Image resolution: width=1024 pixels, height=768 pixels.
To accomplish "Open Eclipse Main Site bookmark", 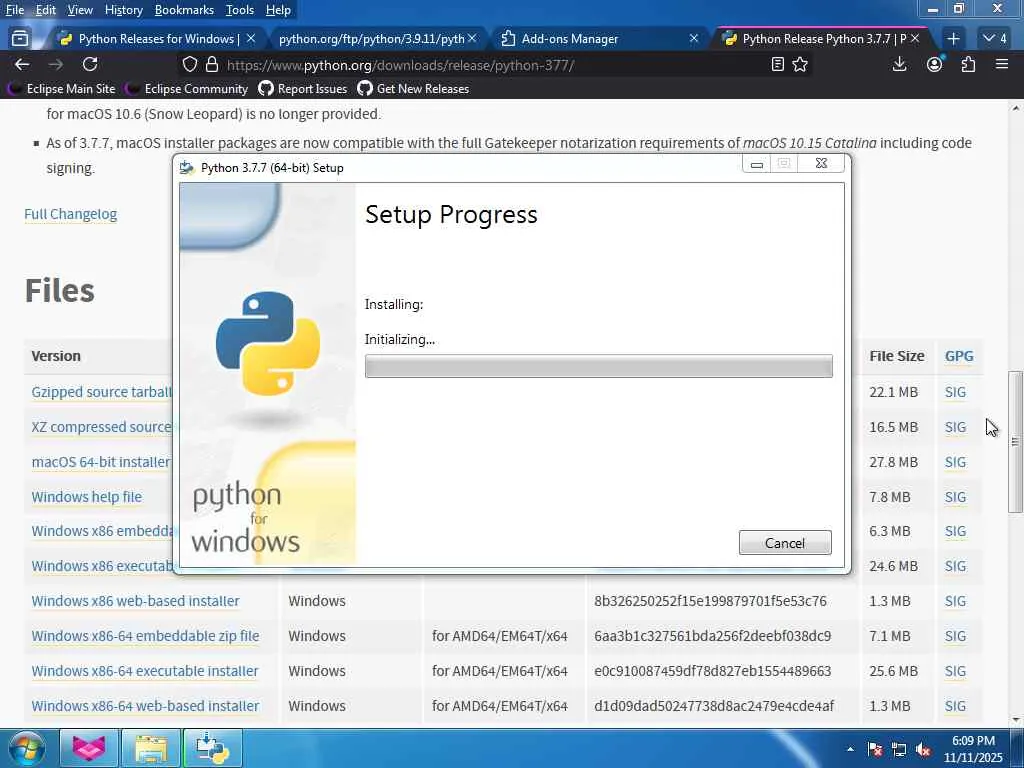I will pyautogui.click(x=61, y=88).
